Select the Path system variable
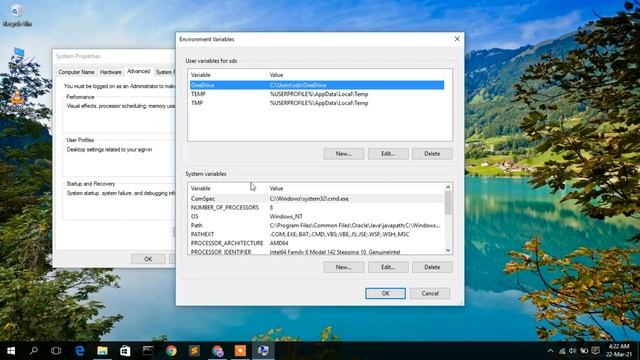The width and height of the screenshot is (640, 360). point(316,225)
